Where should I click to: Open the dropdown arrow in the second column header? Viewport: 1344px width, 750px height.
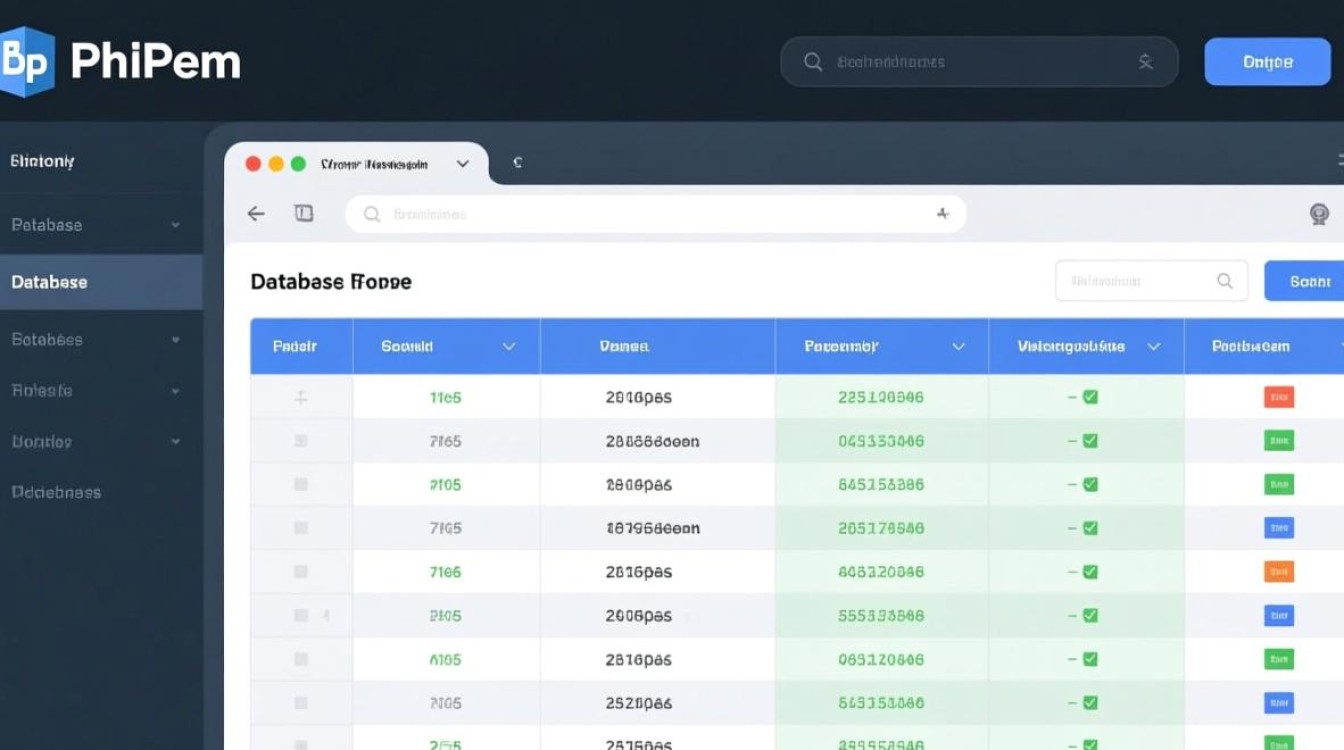pos(508,347)
